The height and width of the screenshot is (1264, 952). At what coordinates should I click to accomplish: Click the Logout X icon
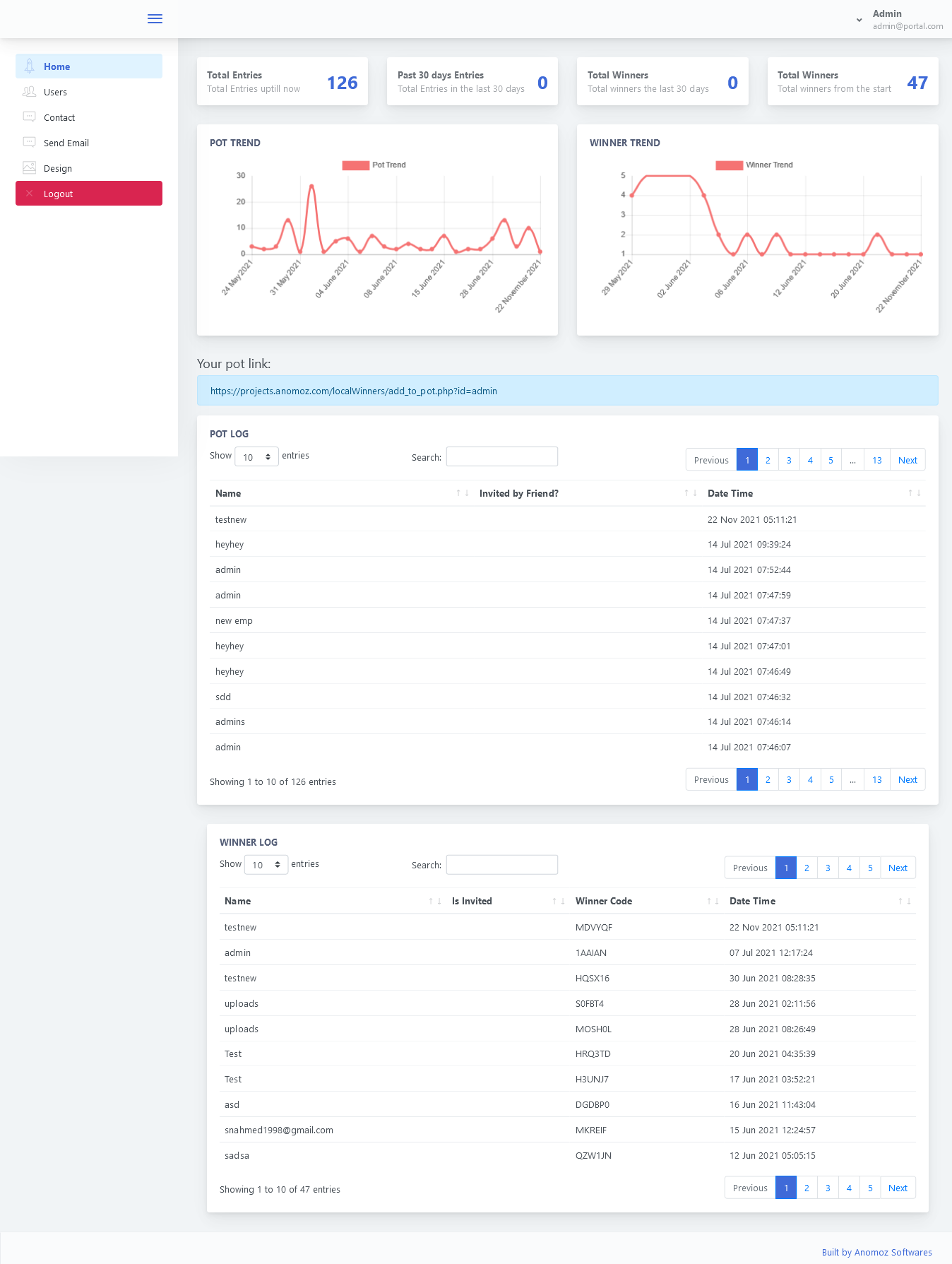(29, 194)
